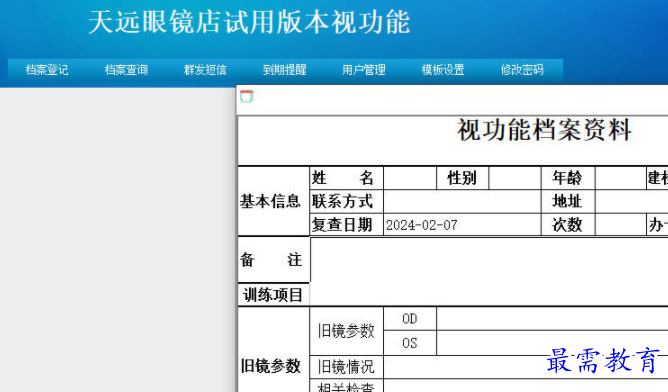Click the 训练项目 input area
The width and height of the screenshot is (668, 392).
[489, 294]
